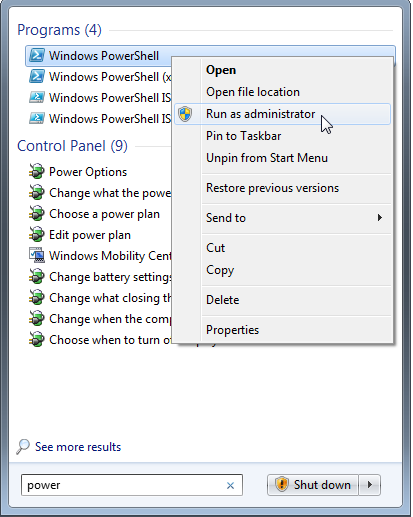Open the shutdown options arrow menu
Image resolution: width=413 pixels, height=517 pixels.
370,484
